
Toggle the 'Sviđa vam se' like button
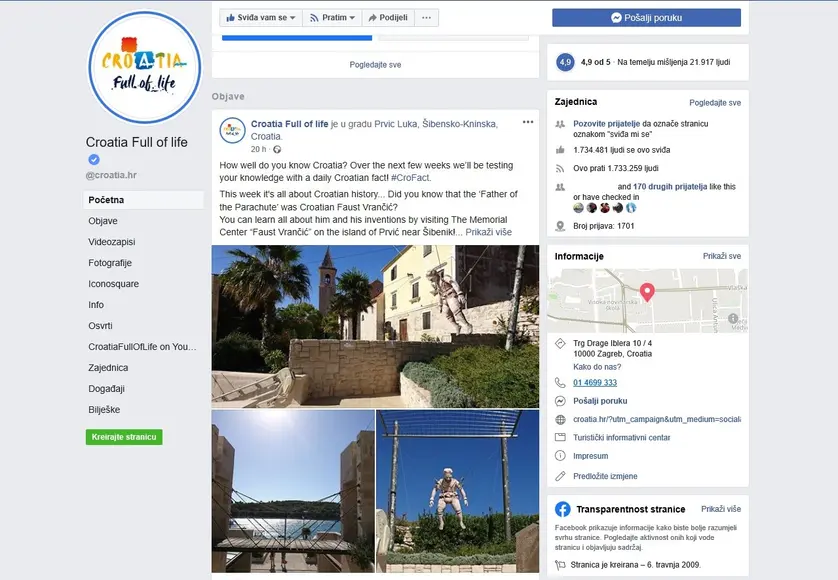click(x=260, y=18)
